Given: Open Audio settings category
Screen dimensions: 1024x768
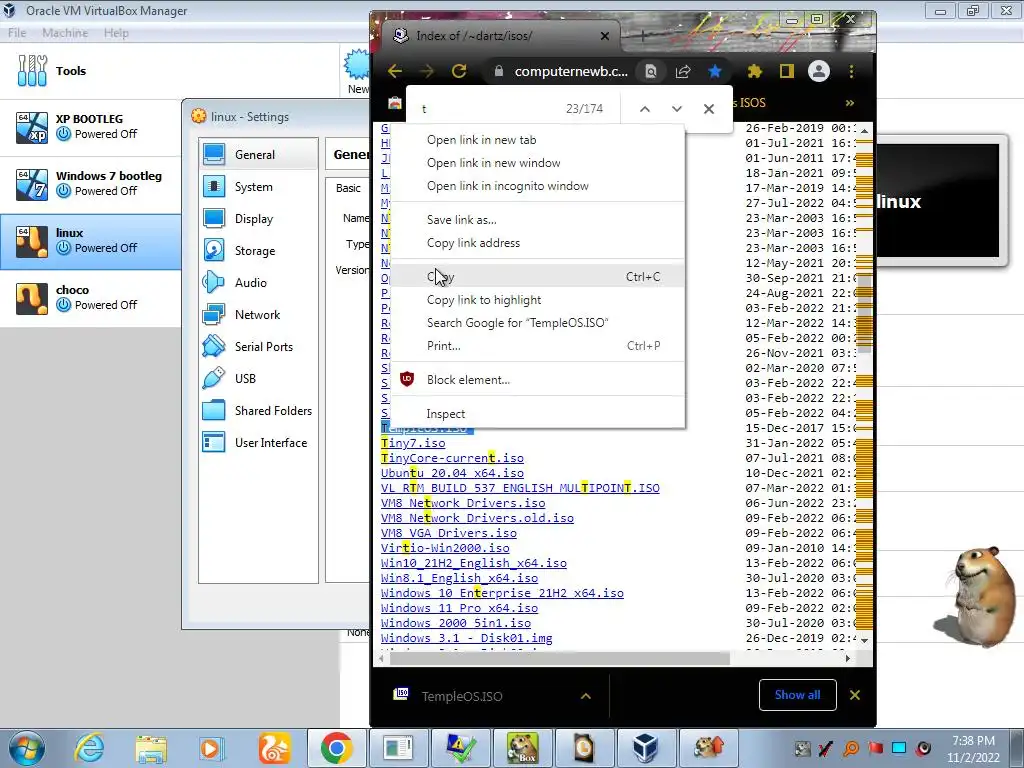Looking at the screenshot, I should [x=259, y=283].
